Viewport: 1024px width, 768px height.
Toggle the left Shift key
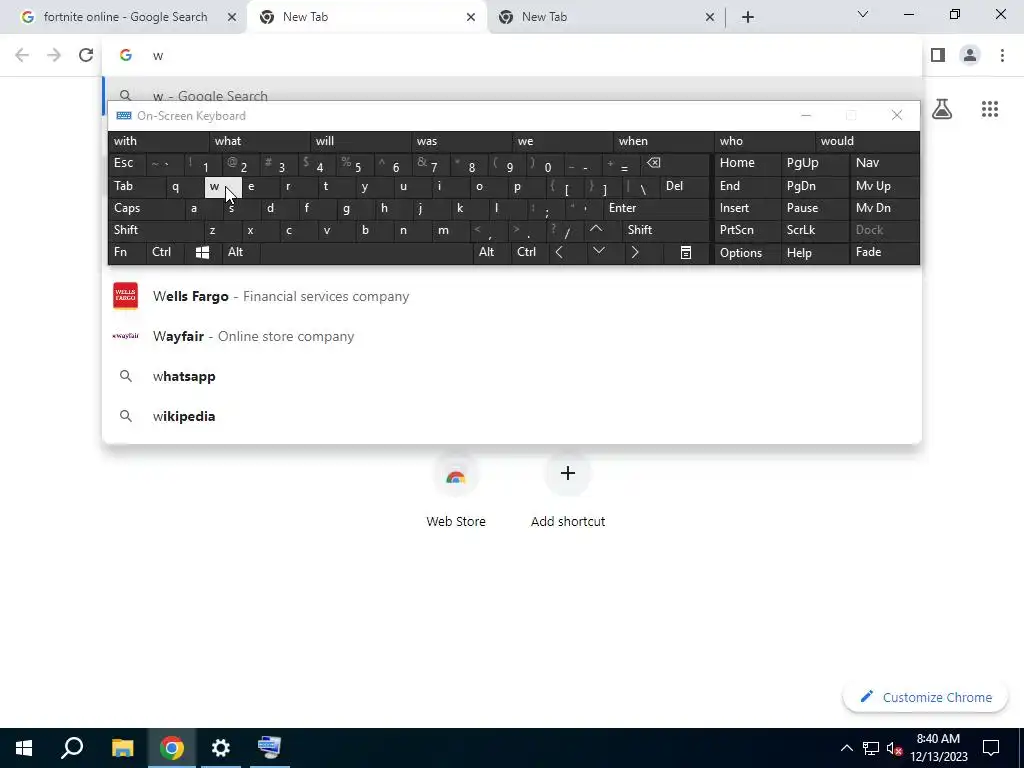tap(155, 230)
